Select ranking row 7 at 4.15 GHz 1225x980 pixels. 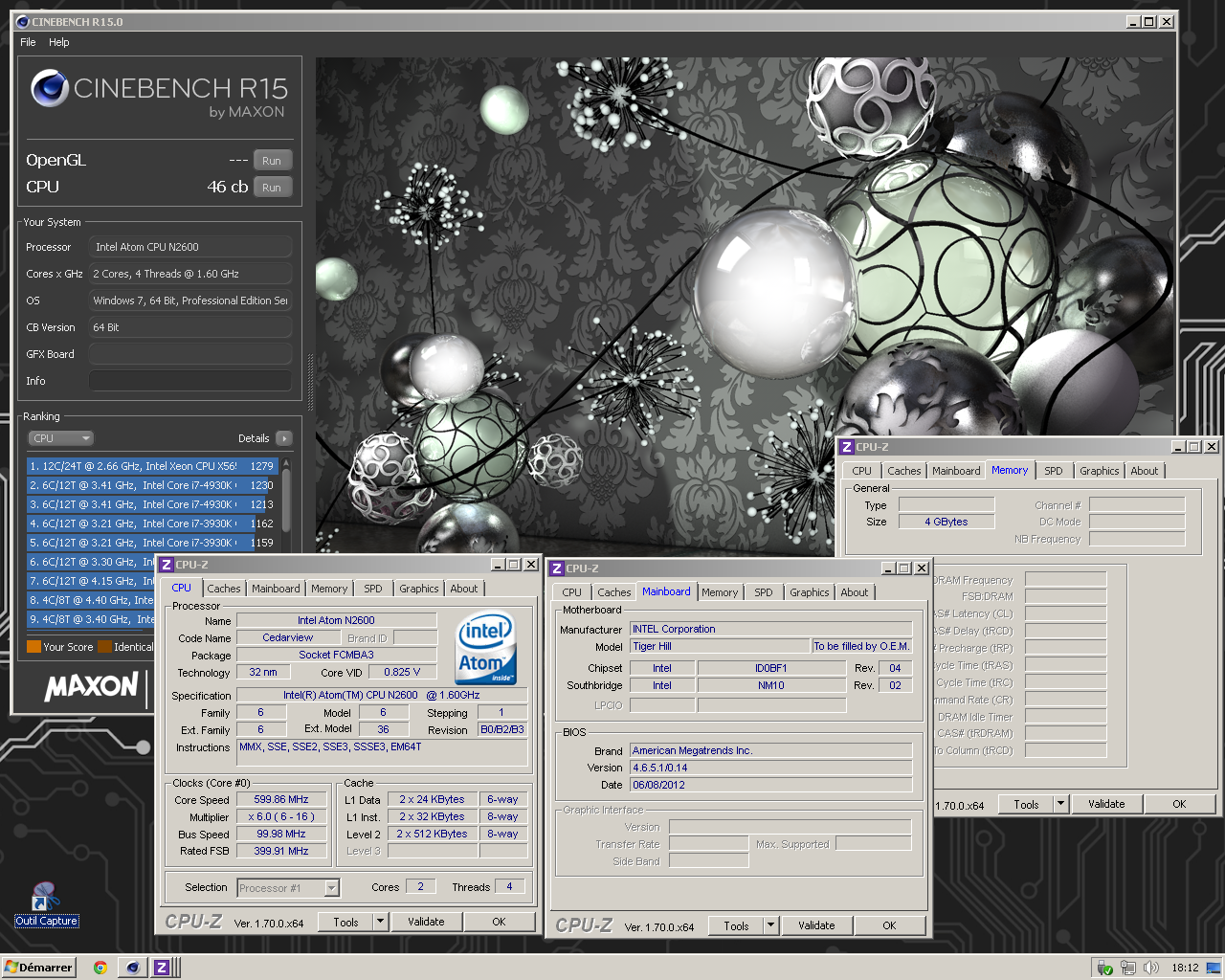(x=91, y=581)
